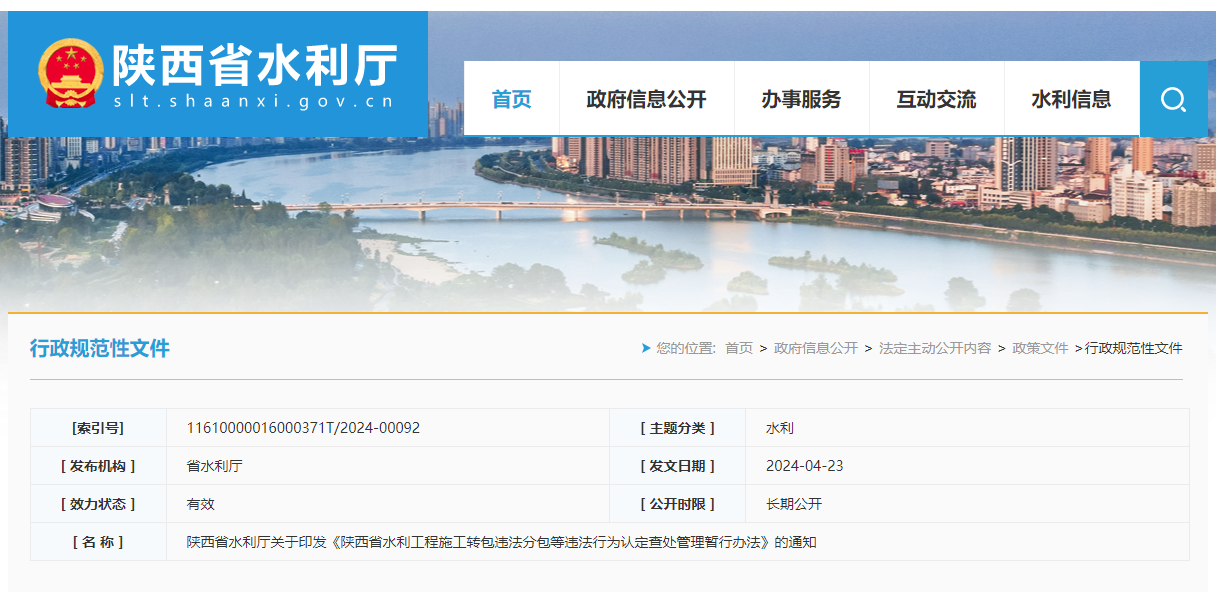Click 政府信息公开 in the breadcrumb
1216x592 pixels.
tap(816, 348)
